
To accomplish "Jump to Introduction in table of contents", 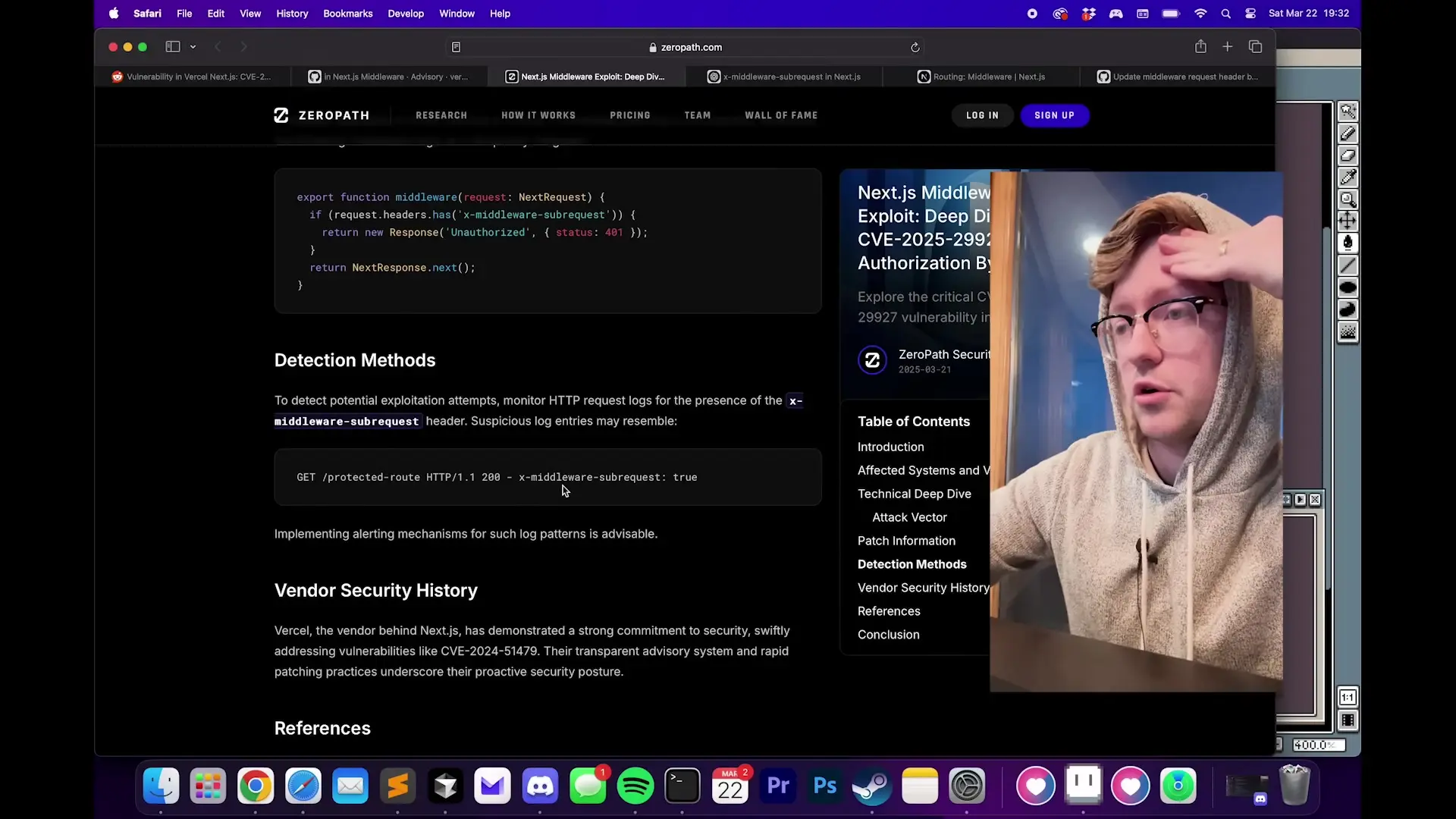I will click(x=890, y=447).
